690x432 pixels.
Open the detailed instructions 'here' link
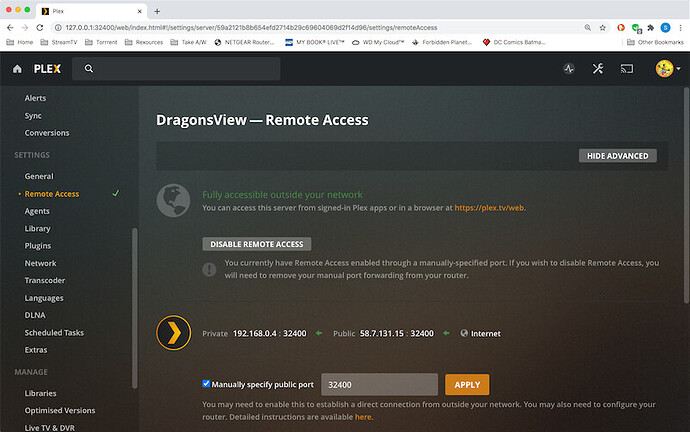(363, 417)
